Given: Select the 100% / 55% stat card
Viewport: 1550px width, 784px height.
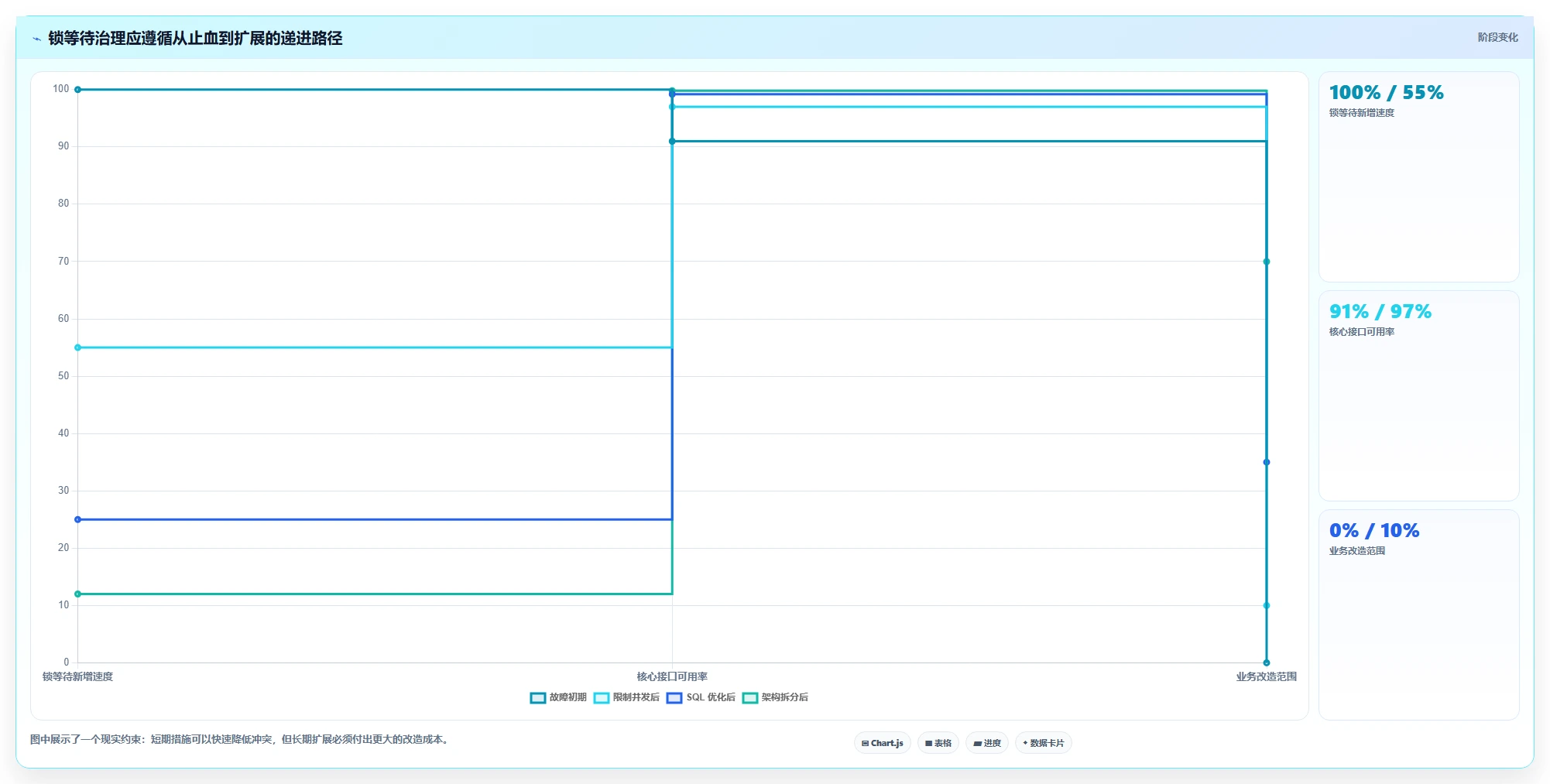Looking at the screenshot, I should [x=1418, y=177].
